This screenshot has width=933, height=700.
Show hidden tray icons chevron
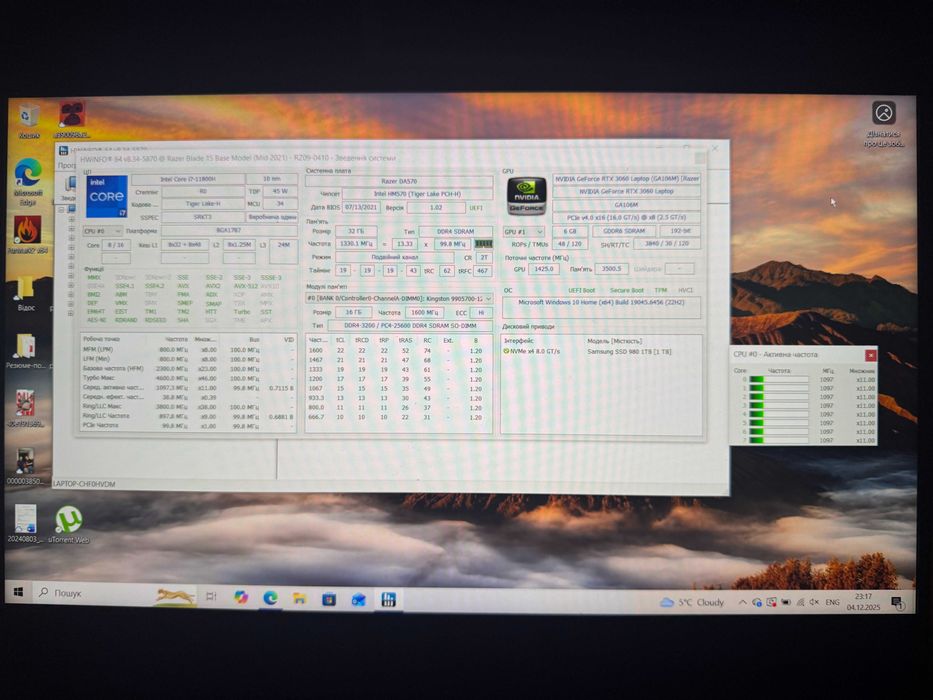743,602
